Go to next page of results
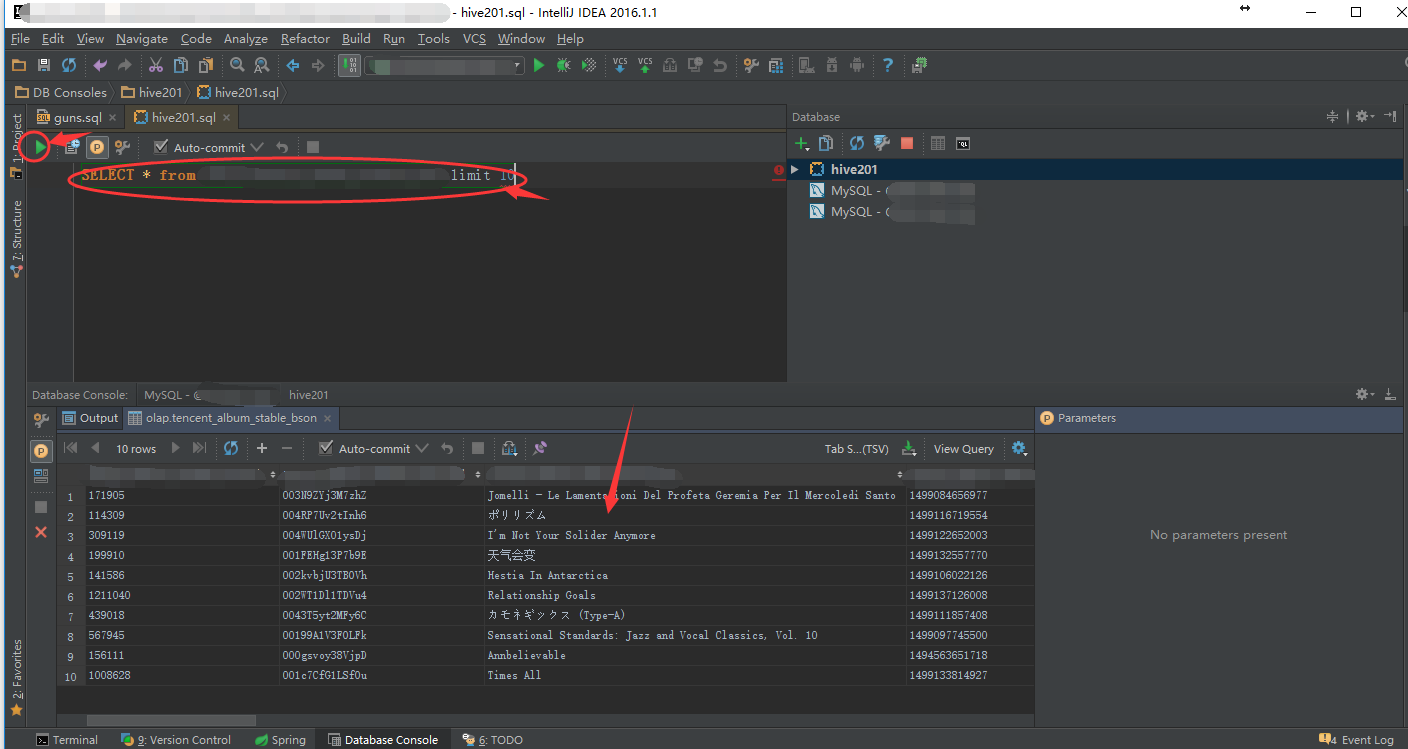Image resolution: width=1408 pixels, height=749 pixels. click(x=176, y=448)
